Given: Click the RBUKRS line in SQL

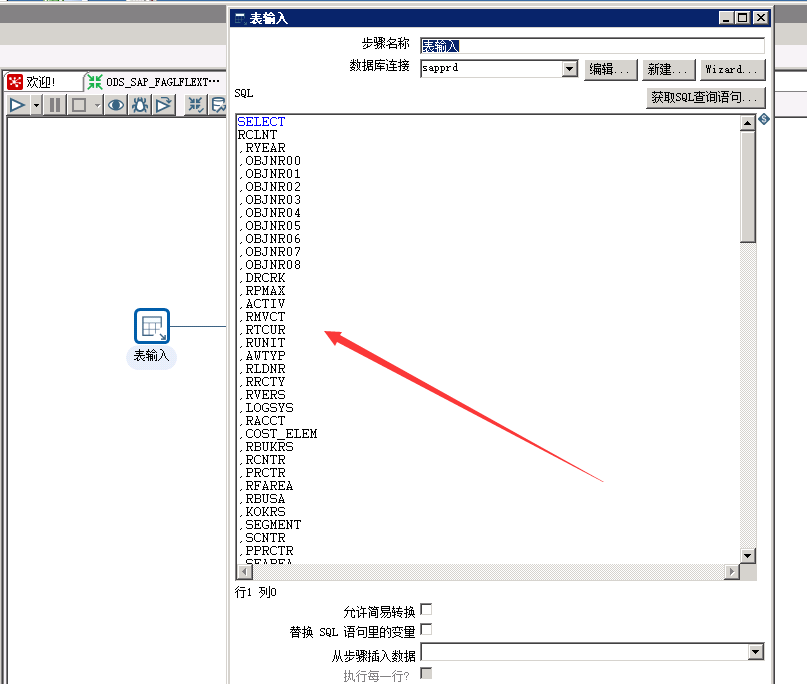Looking at the screenshot, I should pos(266,447).
